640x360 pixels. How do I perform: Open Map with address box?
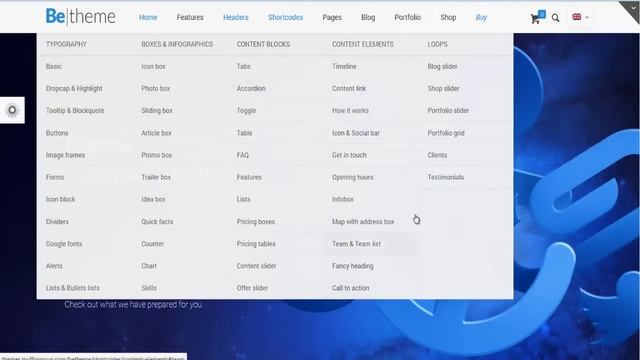pos(363,222)
